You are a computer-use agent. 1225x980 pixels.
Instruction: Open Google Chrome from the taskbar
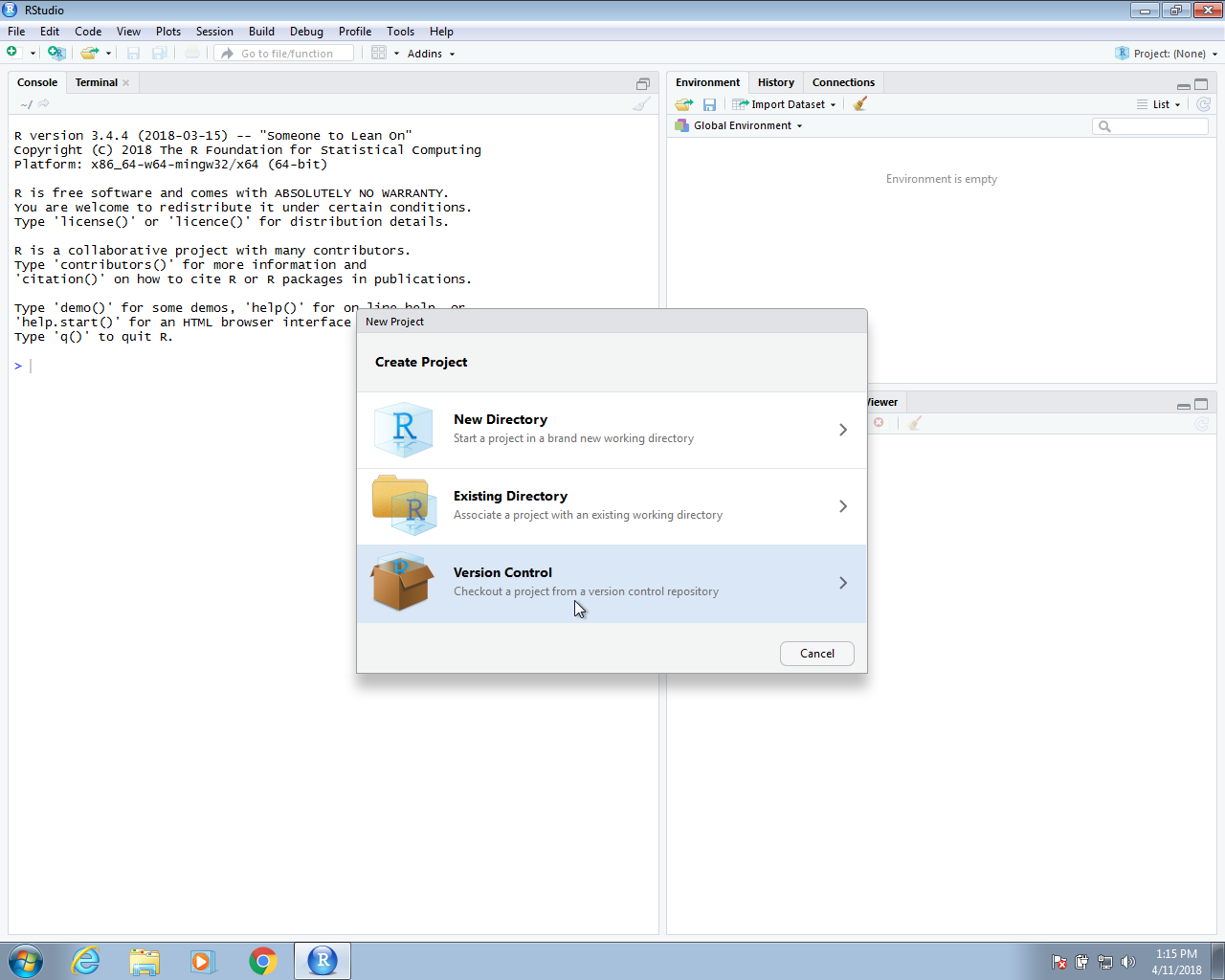[262, 961]
